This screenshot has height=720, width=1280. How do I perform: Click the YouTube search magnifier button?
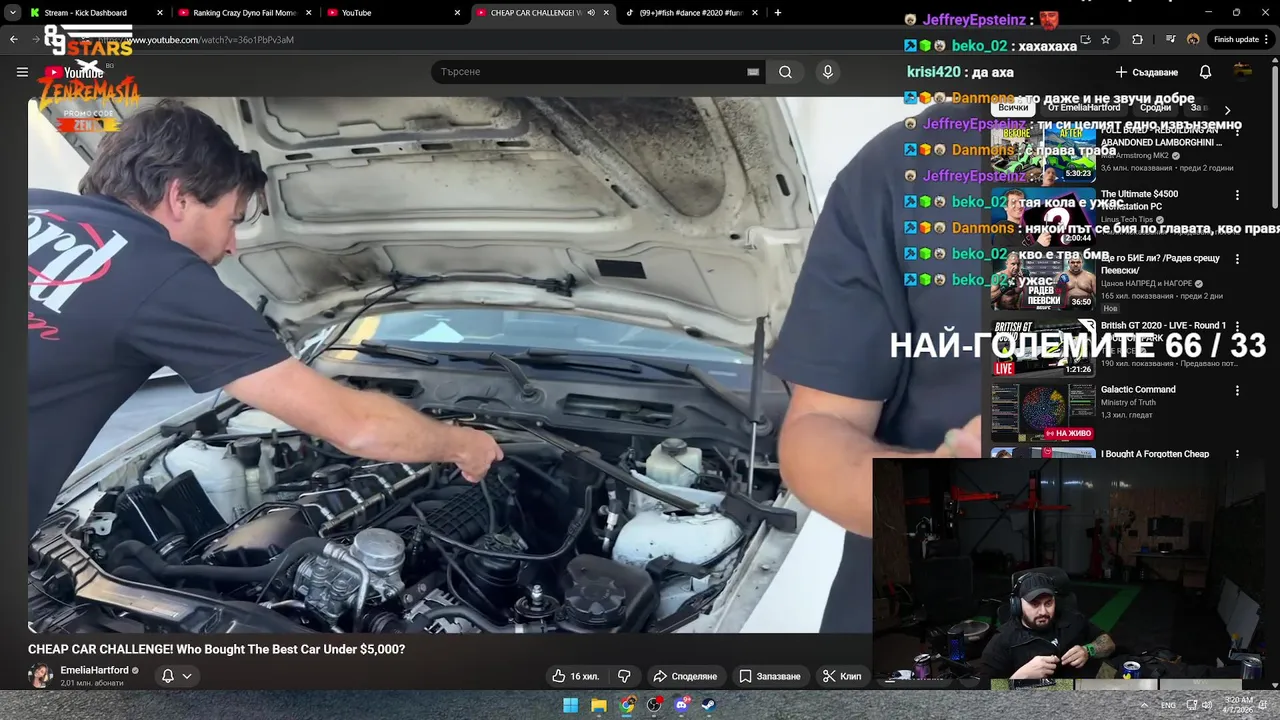coord(786,72)
